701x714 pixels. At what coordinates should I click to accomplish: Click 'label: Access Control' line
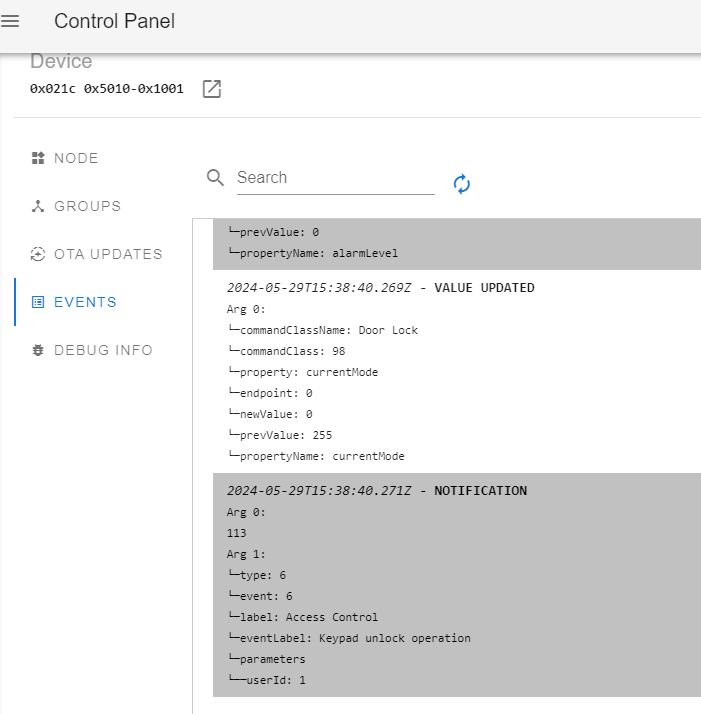(x=303, y=617)
